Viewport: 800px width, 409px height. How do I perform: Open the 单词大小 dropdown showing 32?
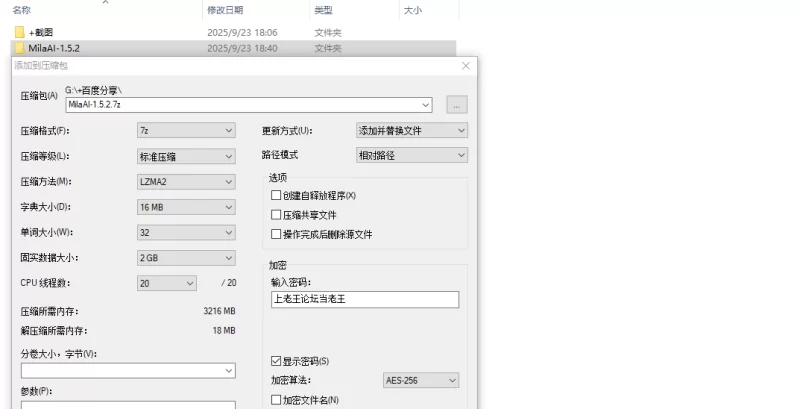pyautogui.click(x=186, y=233)
